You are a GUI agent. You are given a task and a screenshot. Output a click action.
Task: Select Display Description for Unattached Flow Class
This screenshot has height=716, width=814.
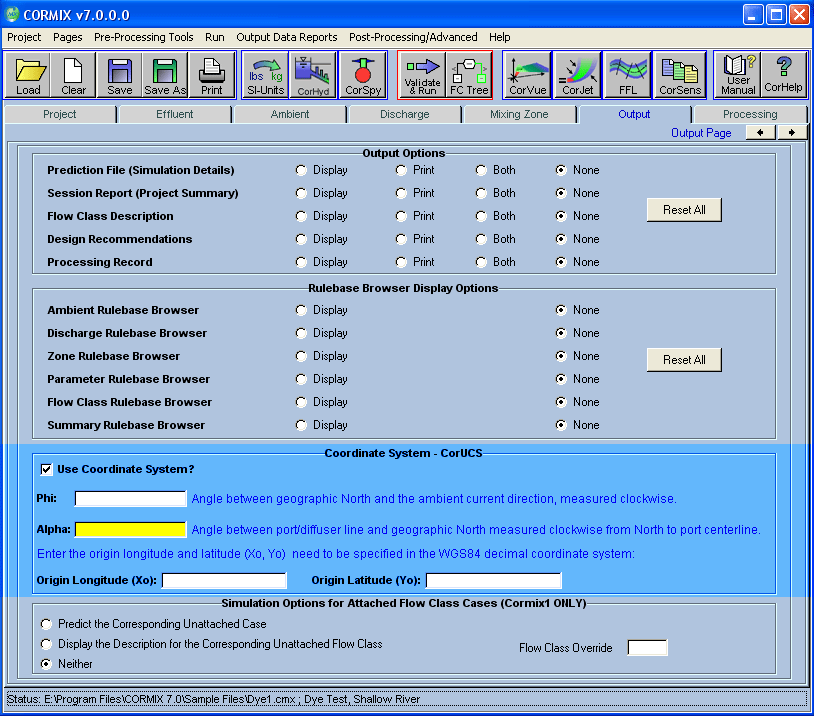[x=47, y=644]
